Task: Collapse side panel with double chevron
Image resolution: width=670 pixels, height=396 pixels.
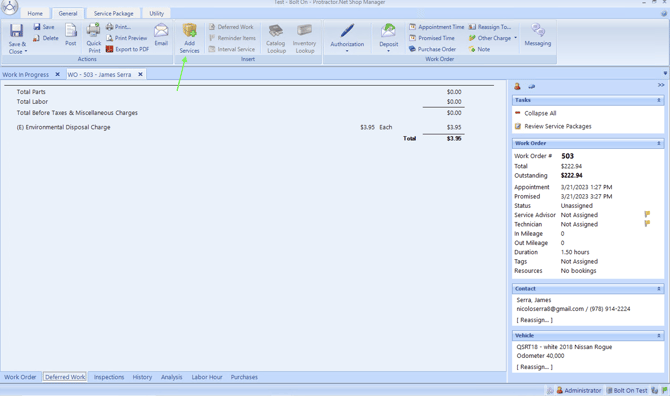Action: coord(661,85)
